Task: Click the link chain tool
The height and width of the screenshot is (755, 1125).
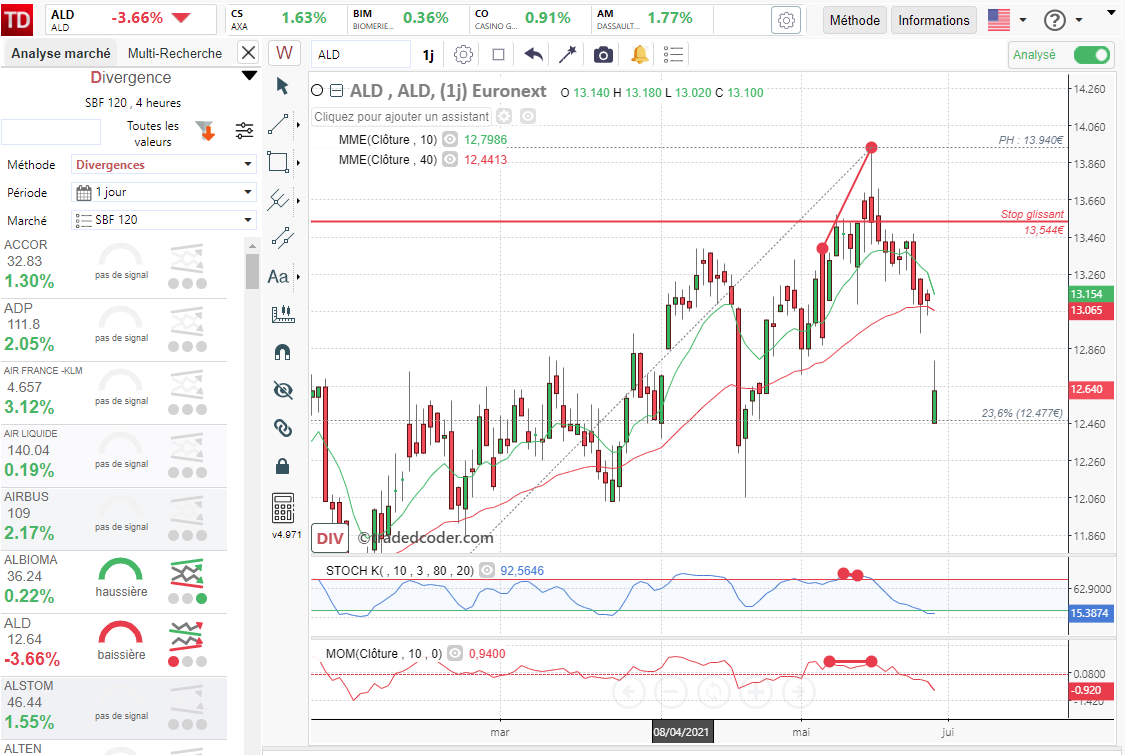Action: click(283, 428)
